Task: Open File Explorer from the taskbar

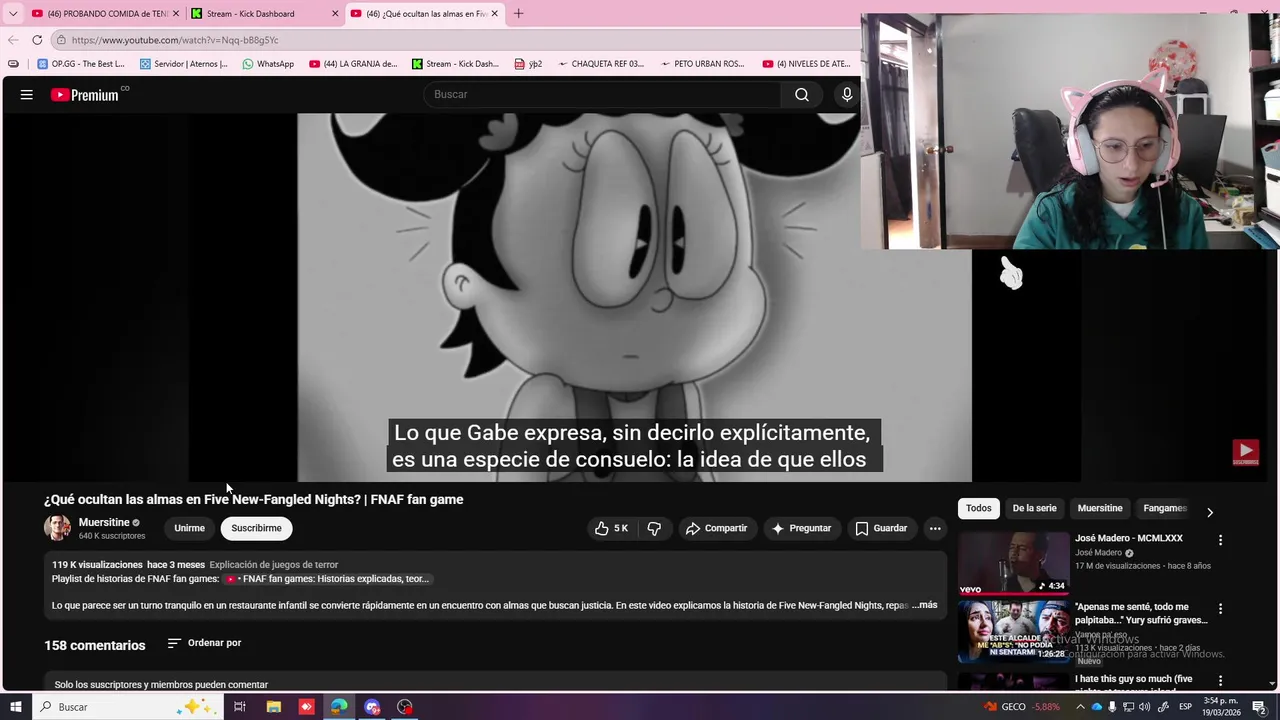Action: pos(274,707)
